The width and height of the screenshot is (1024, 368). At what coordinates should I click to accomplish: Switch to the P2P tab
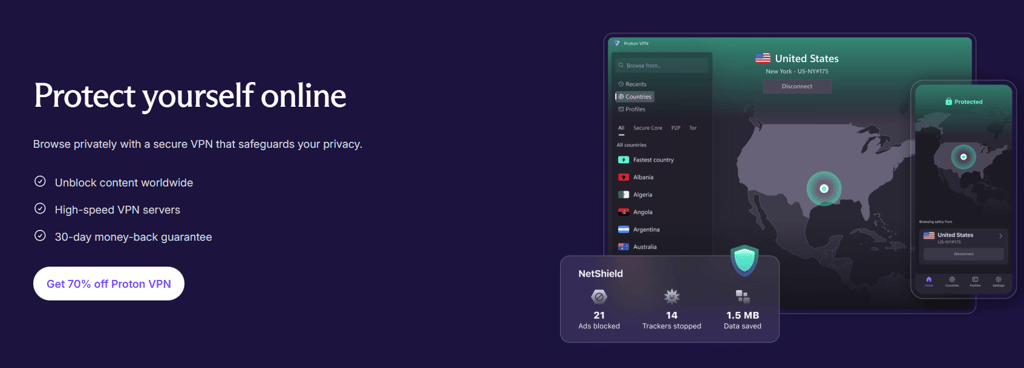pos(676,128)
